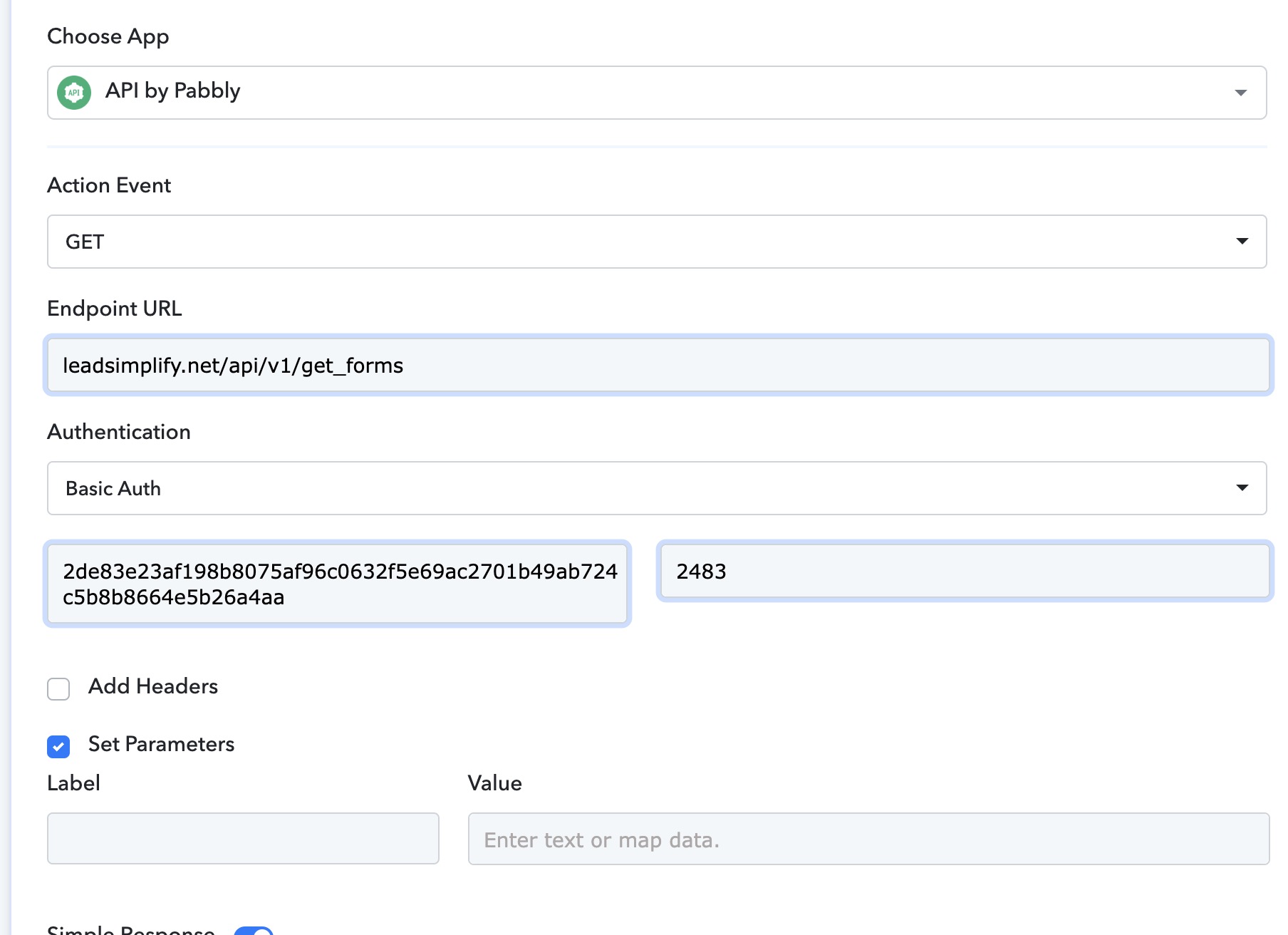Click the Set Parameters label text
The width and height of the screenshot is (1288, 935).
(x=161, y=744)
